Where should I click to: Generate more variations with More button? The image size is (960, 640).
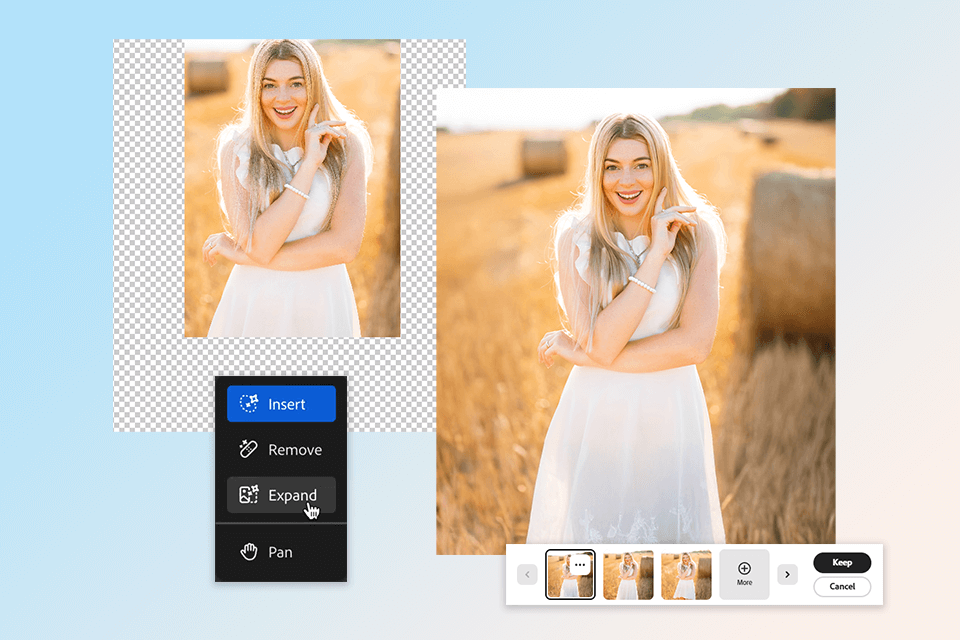coord(744,574)
